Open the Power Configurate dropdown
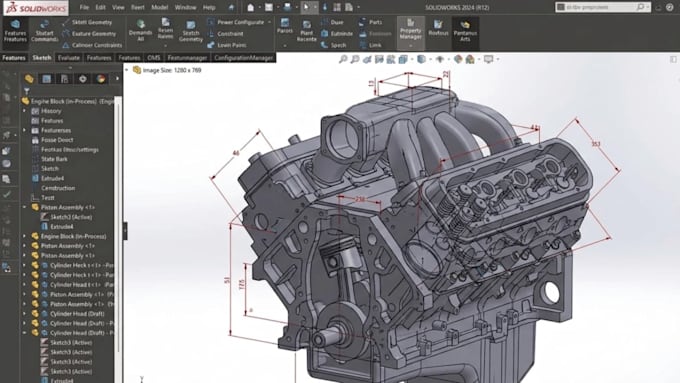 coord(269,22)
